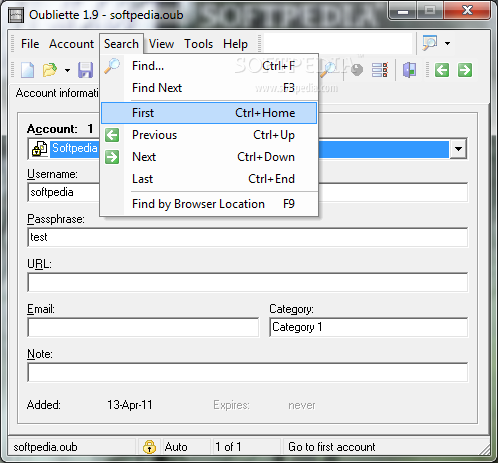This screenshot has height=463, width=498.
Task: Click the Note input field
Action: point(247,372)
